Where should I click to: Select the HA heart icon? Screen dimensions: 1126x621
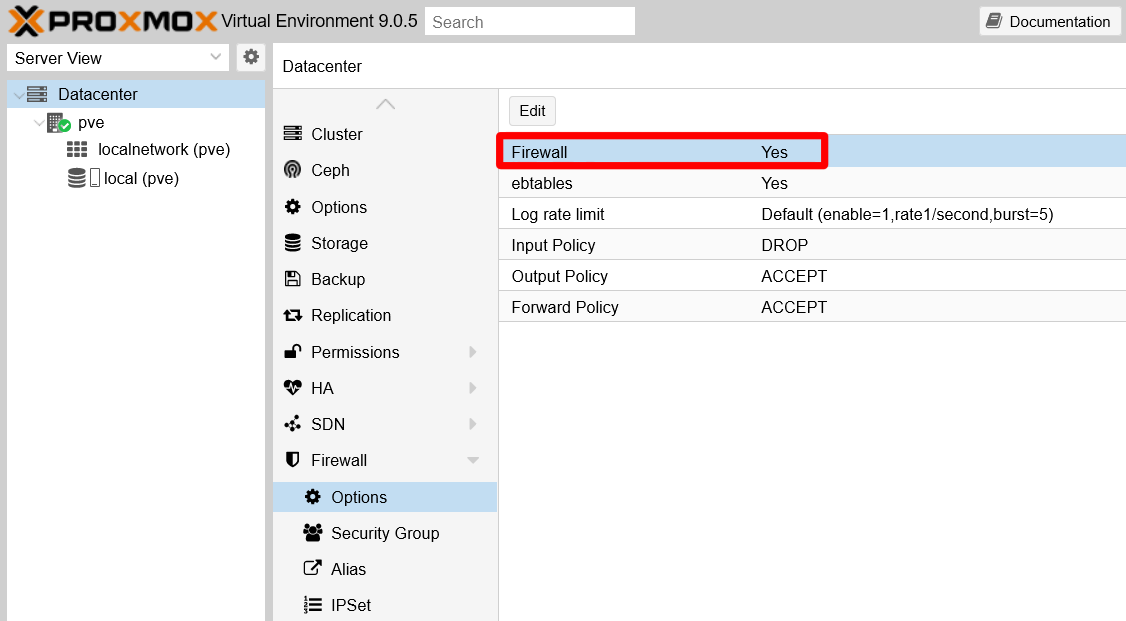click(x=294, y=387)
